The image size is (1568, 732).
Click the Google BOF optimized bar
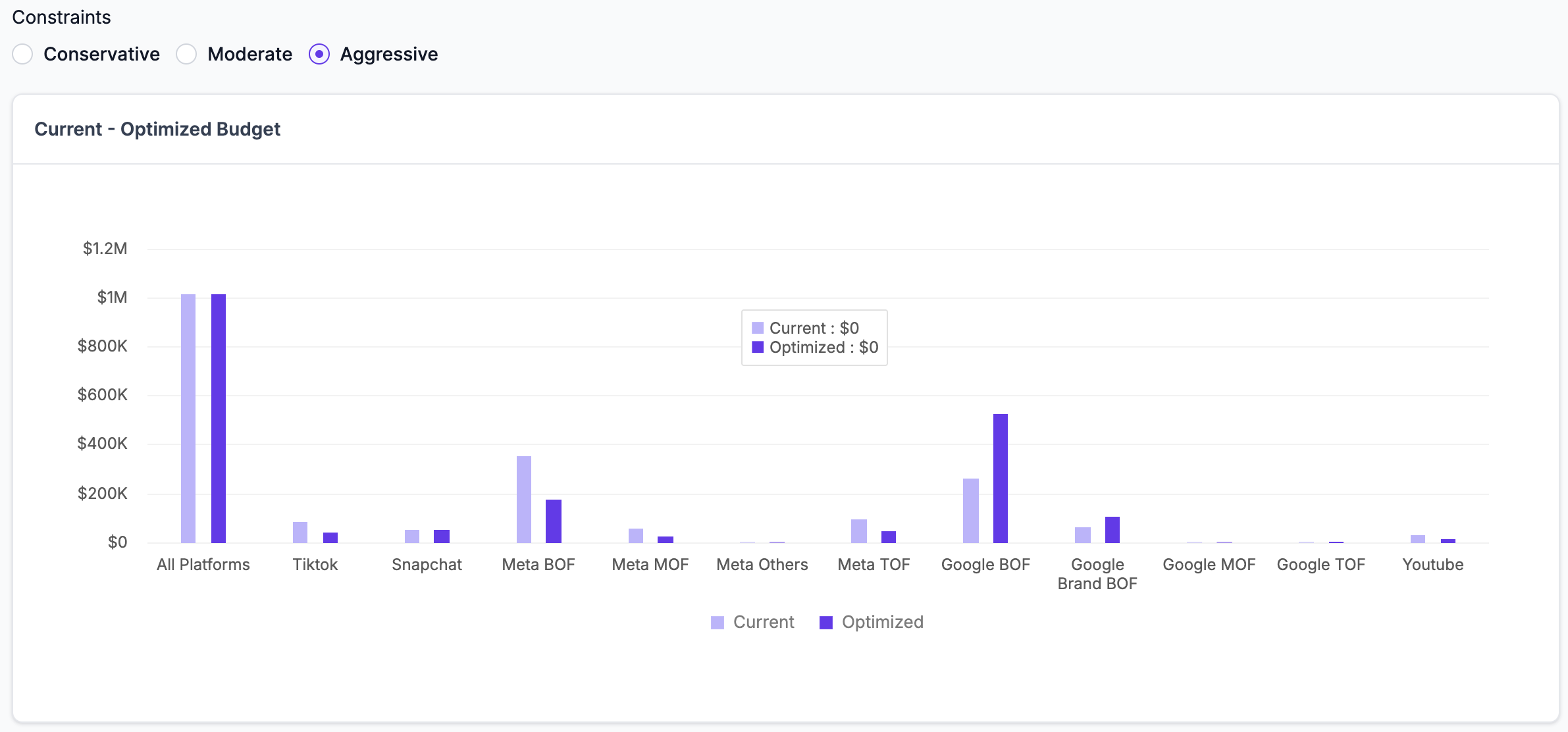(1001, 479)
